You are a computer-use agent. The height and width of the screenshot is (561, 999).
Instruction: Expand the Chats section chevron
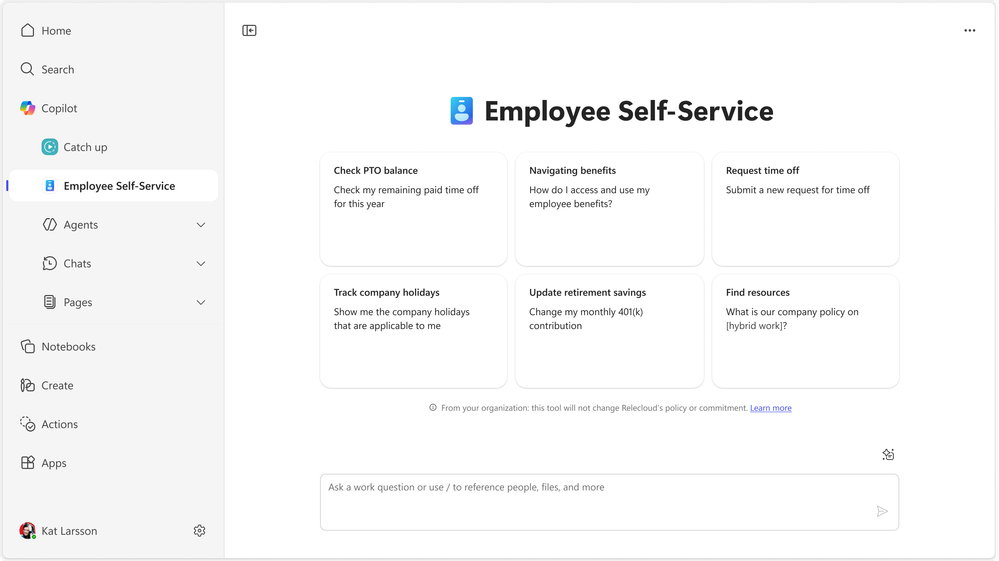coord(200,264)
